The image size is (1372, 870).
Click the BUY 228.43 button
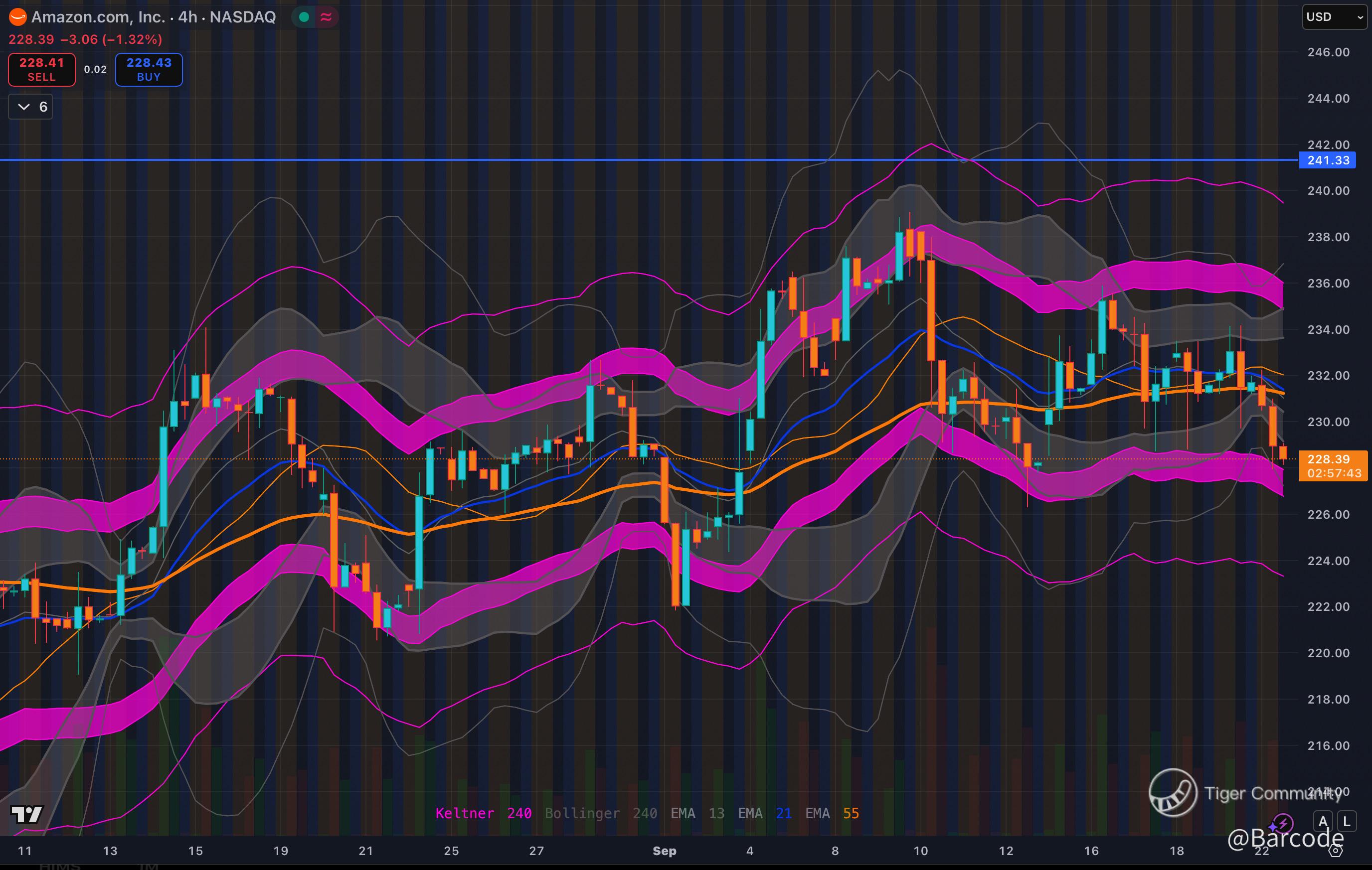(149, 69)
